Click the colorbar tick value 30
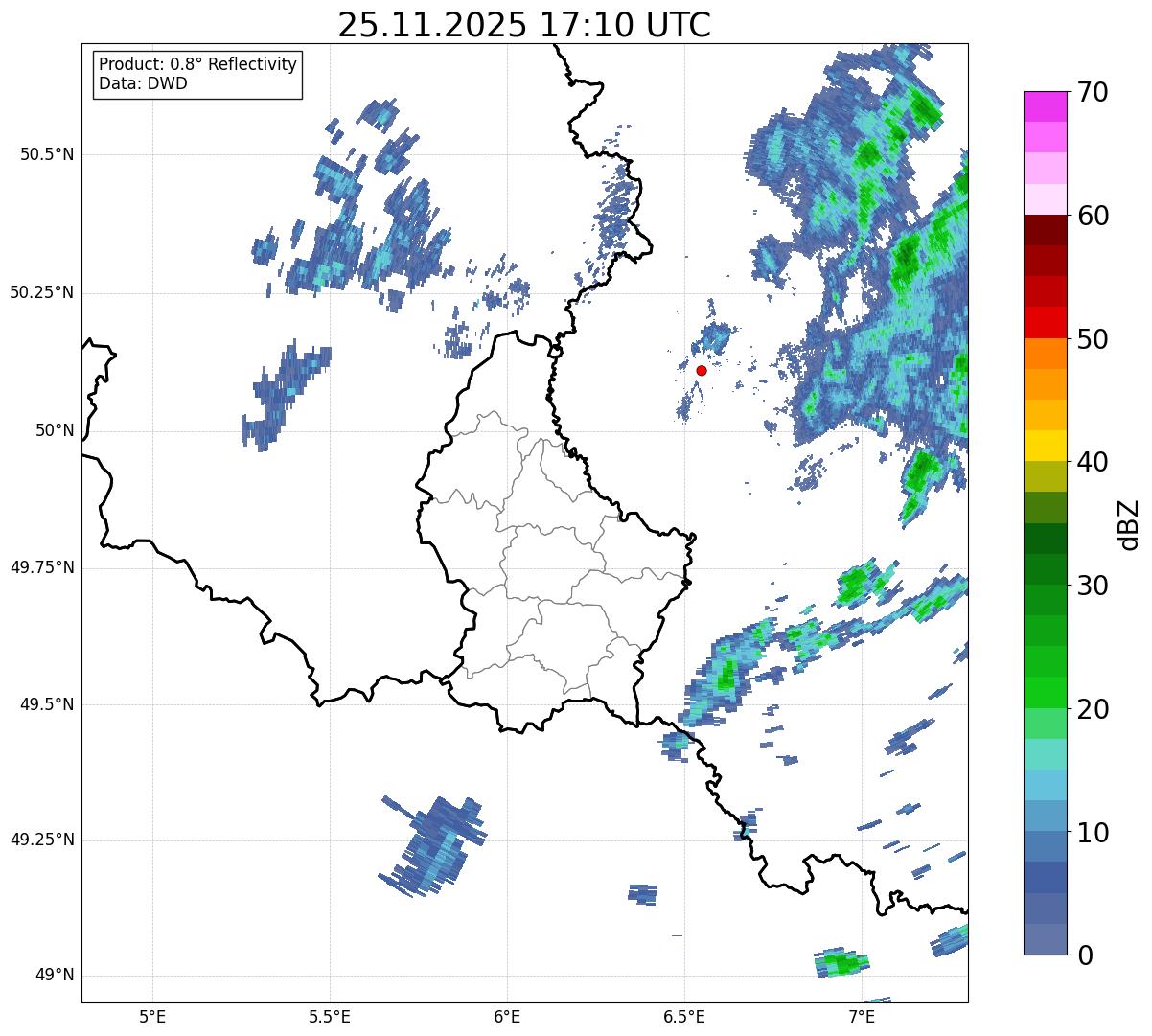This screenshot has height=1036, width=1152. (1092, 586)
